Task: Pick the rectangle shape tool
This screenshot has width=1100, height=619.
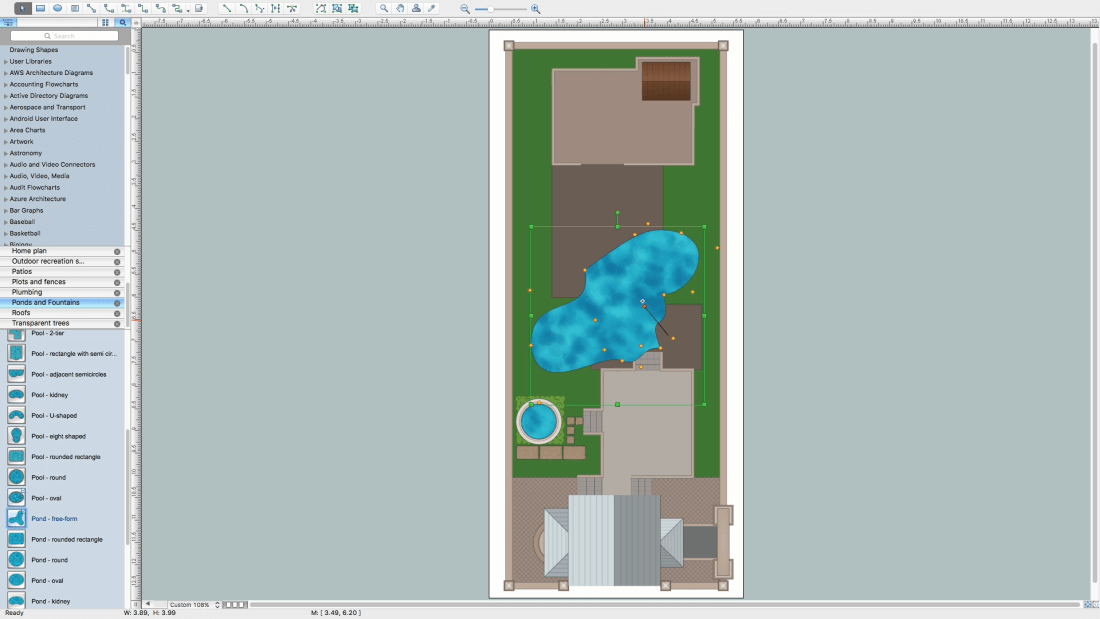Action: pyautogui.click(x=40, y=8)
